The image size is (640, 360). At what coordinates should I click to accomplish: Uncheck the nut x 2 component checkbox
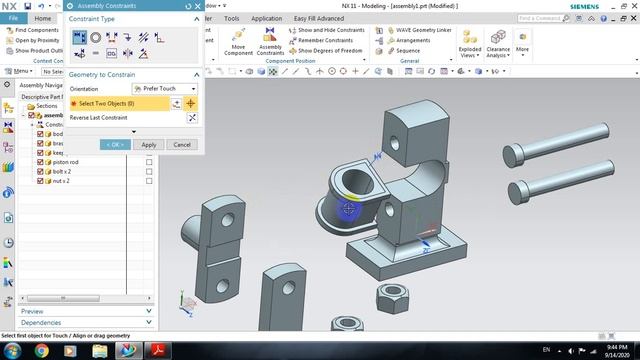point(40,181)
